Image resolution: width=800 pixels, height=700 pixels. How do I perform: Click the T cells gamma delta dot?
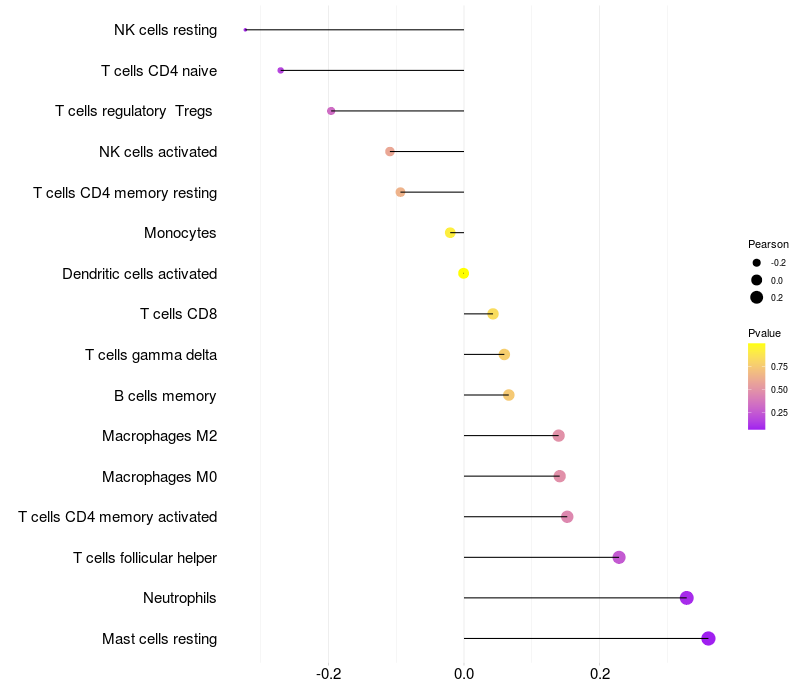tap(504, 354)
